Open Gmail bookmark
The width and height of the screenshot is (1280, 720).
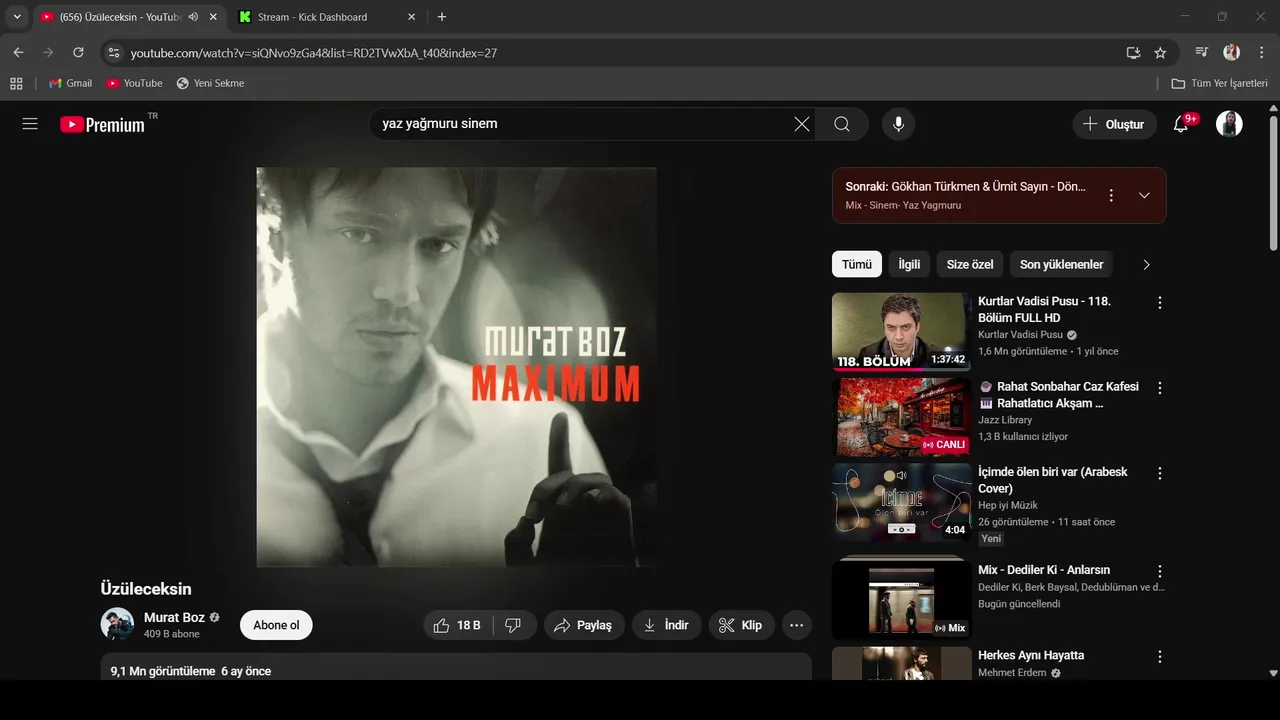click(x=70, y=83)
